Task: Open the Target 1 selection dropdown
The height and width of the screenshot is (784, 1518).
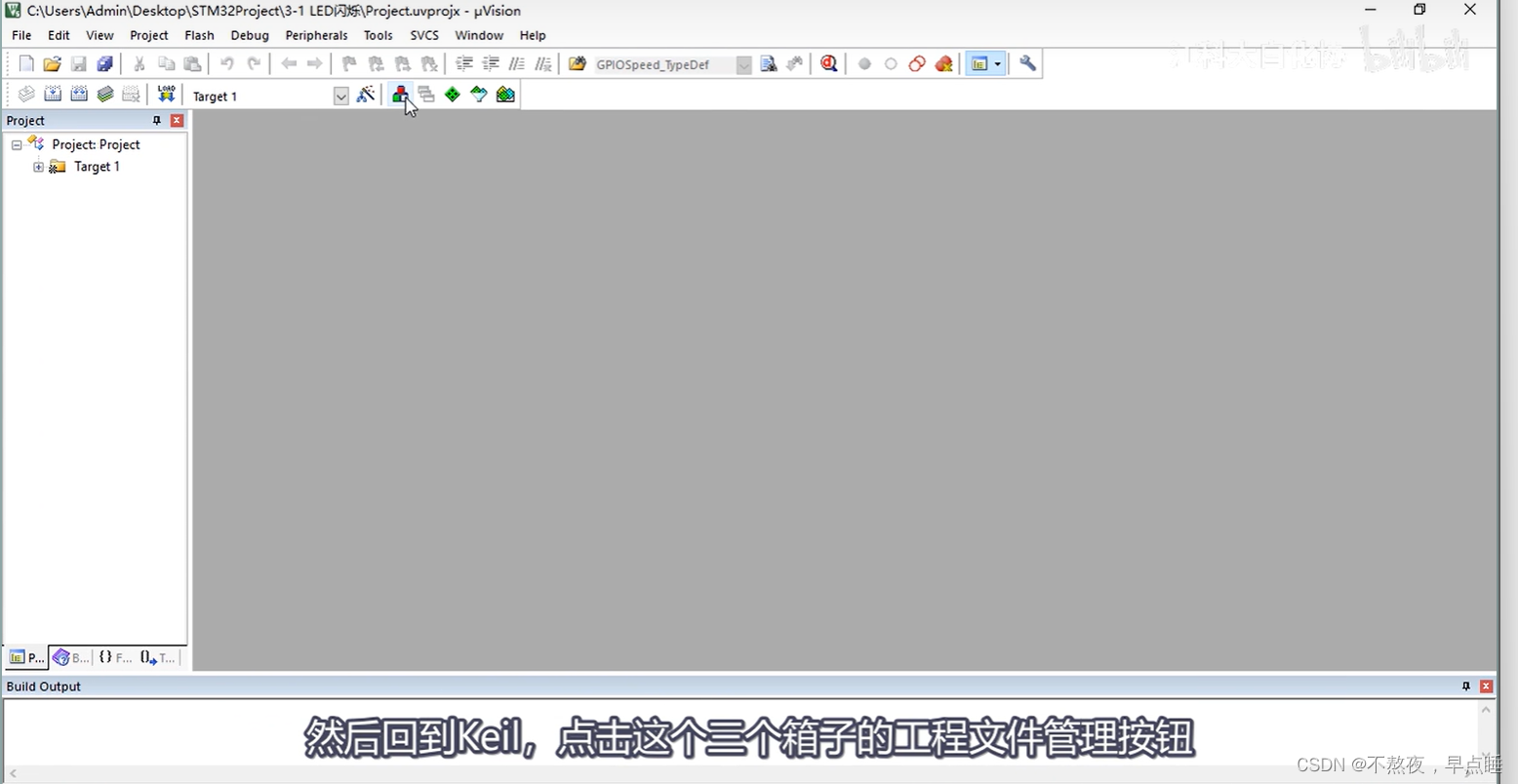Action: (340, 96)
